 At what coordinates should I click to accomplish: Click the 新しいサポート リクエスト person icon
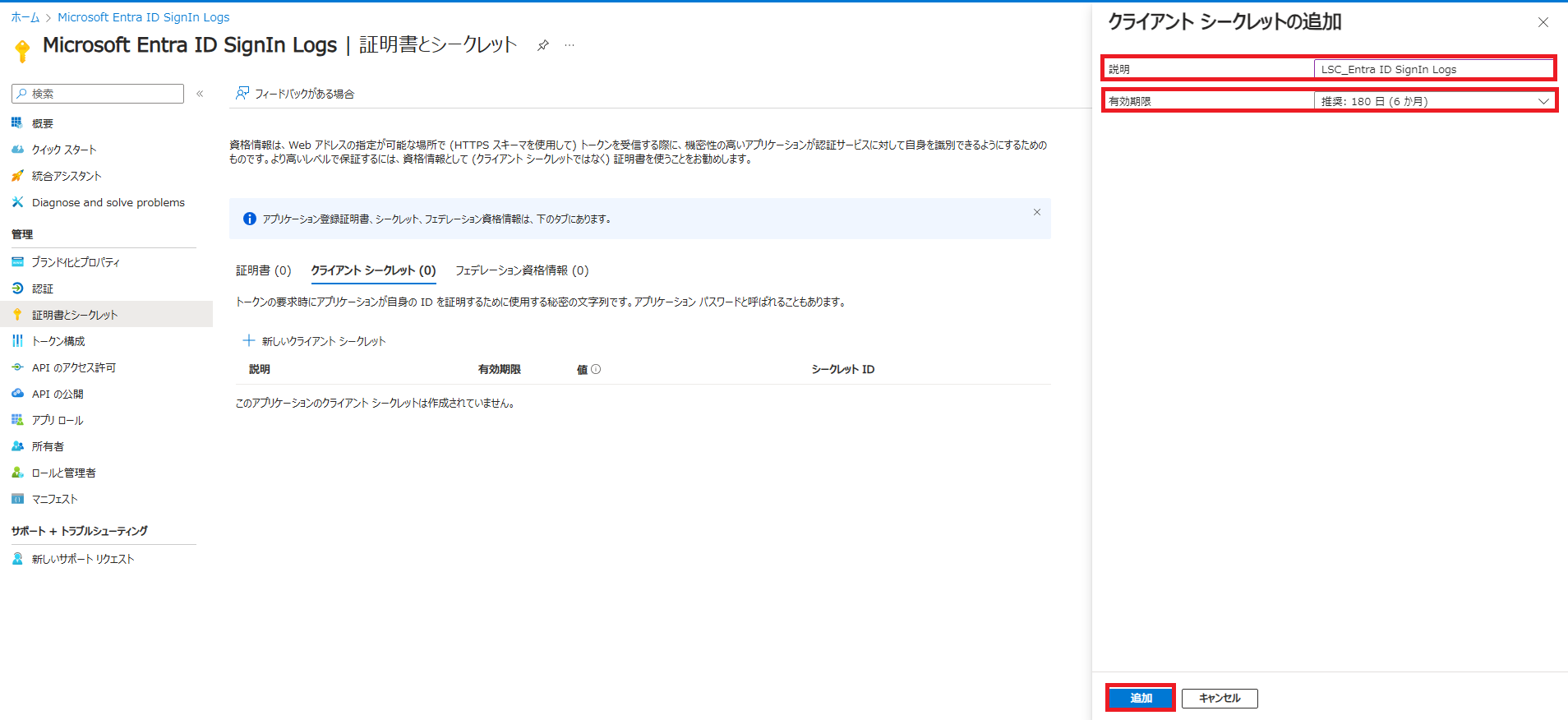coord(17,559)
